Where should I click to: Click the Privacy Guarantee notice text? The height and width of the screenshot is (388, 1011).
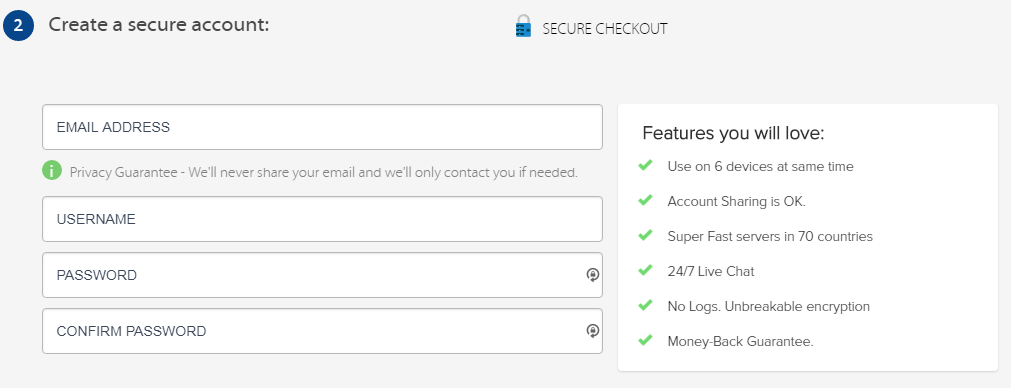tap(324, 172)
